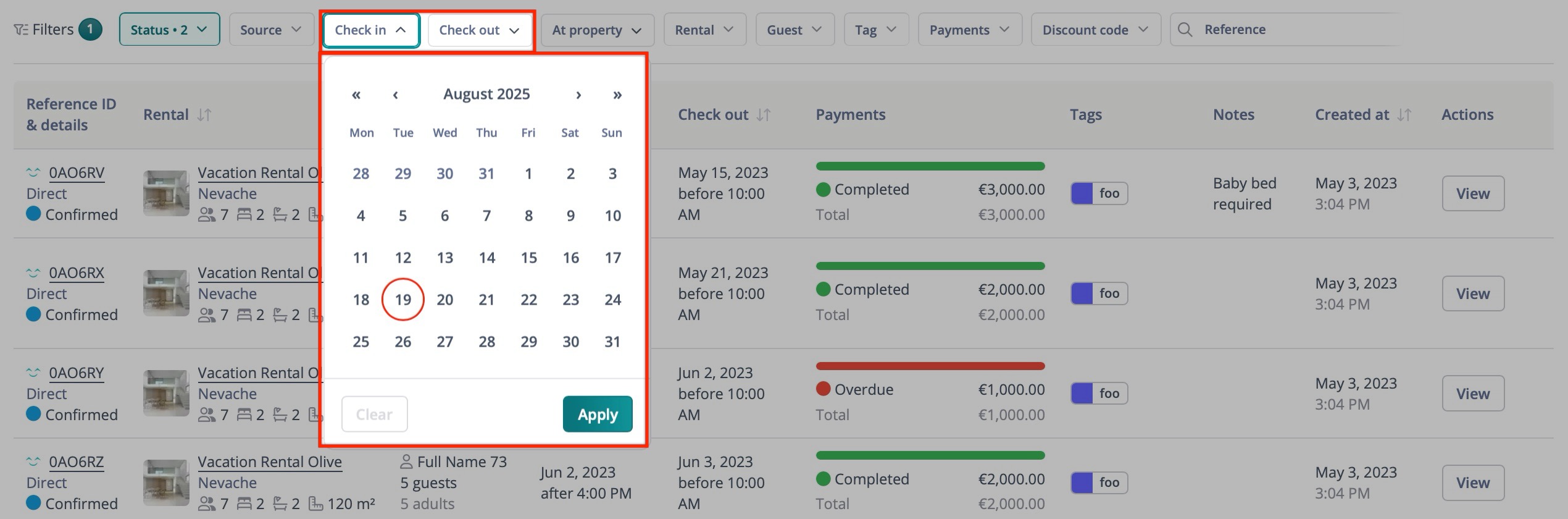This screenshot has height=519, width=1568.
Task: Go to previous year in calendar
Action: coord(356,95)
